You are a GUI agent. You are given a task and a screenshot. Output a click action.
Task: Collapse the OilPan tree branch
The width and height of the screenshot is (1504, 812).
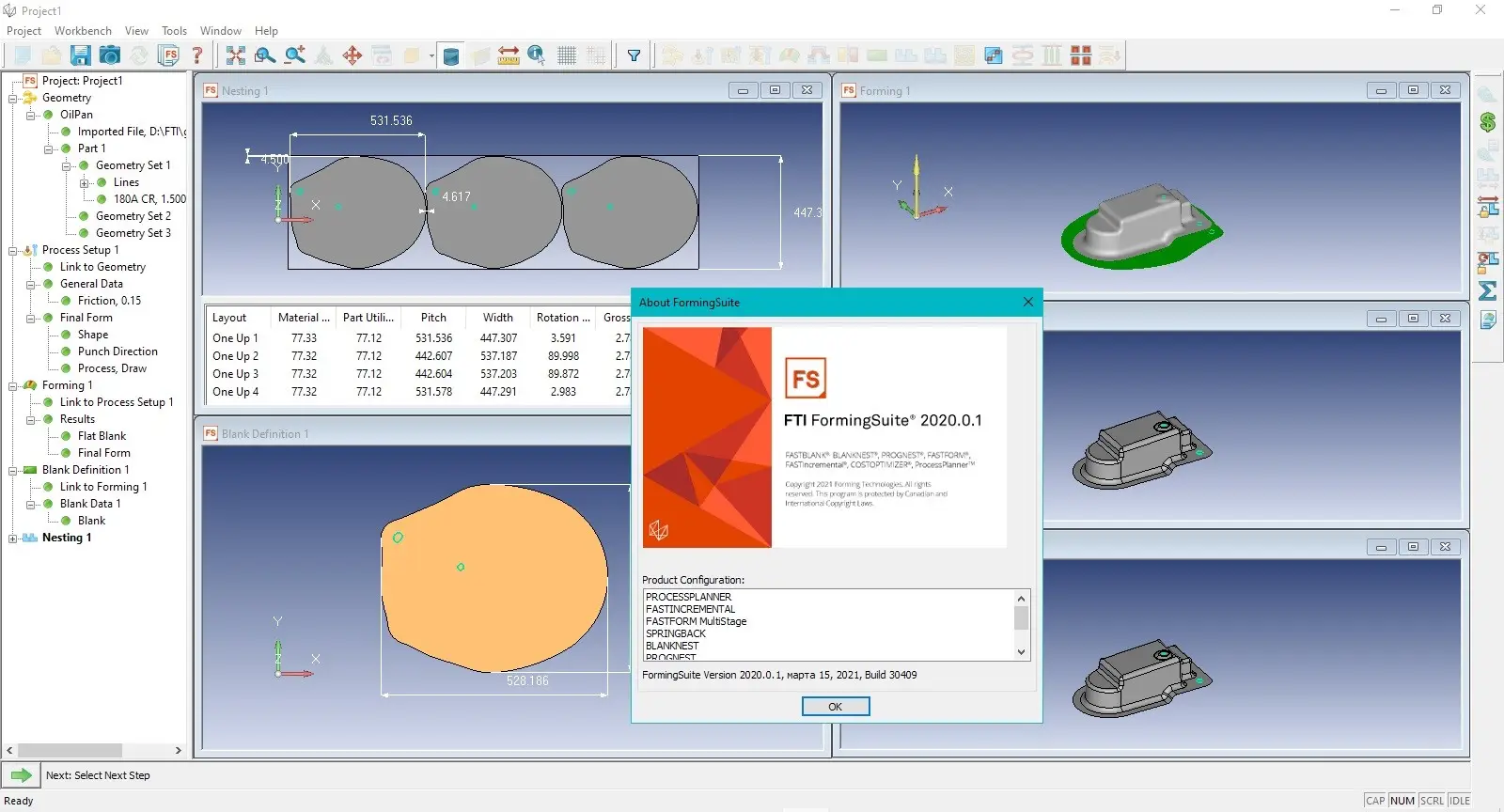click(x=31, y=115)
